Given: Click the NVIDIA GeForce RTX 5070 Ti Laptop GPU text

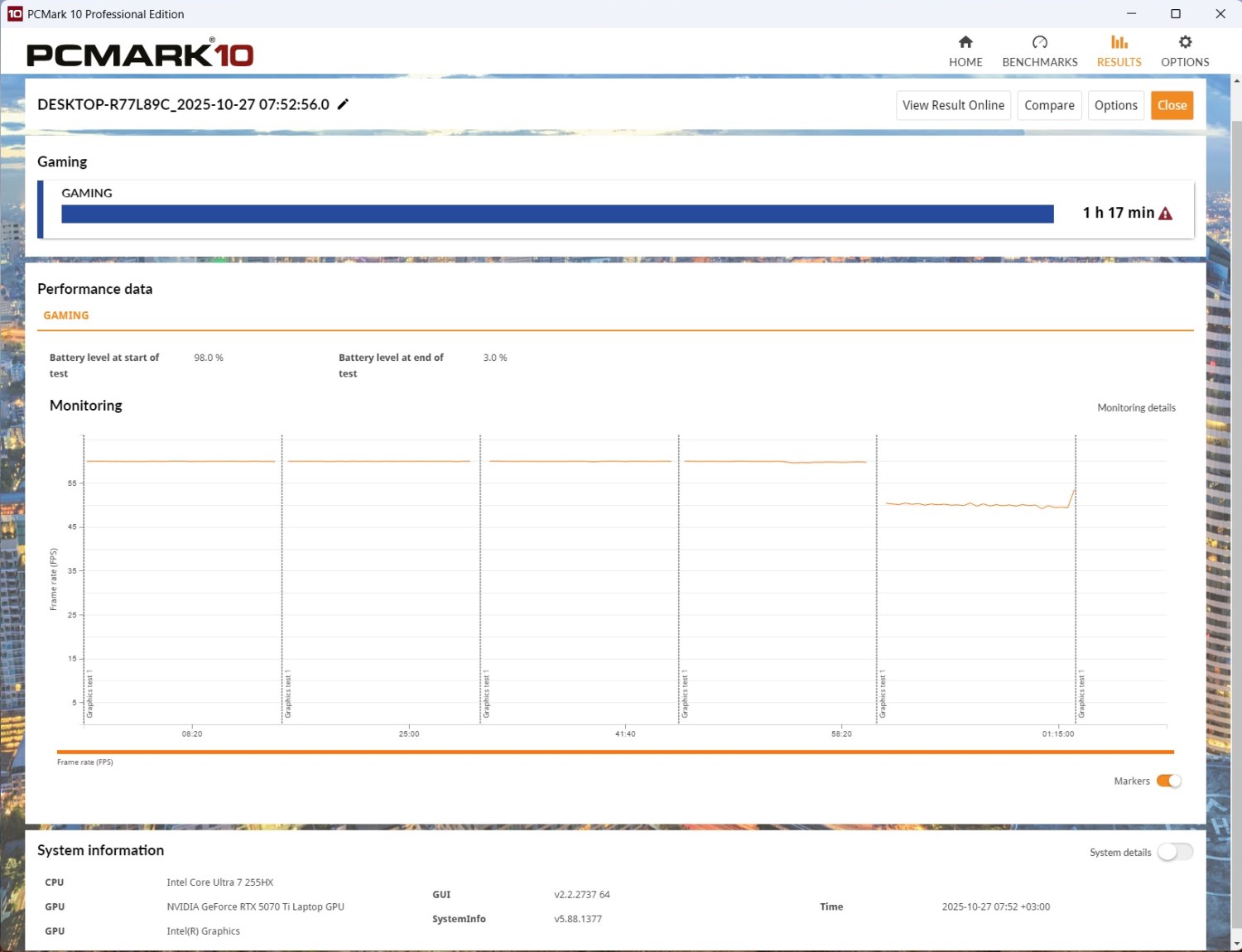Looking at the screenshot, I should [x=255, y=906].
